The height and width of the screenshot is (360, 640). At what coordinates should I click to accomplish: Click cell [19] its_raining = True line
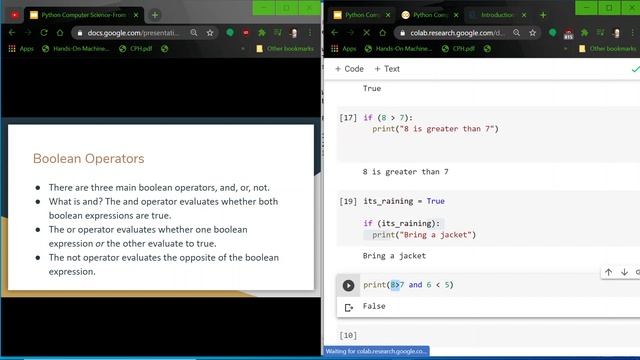[404, 201]
